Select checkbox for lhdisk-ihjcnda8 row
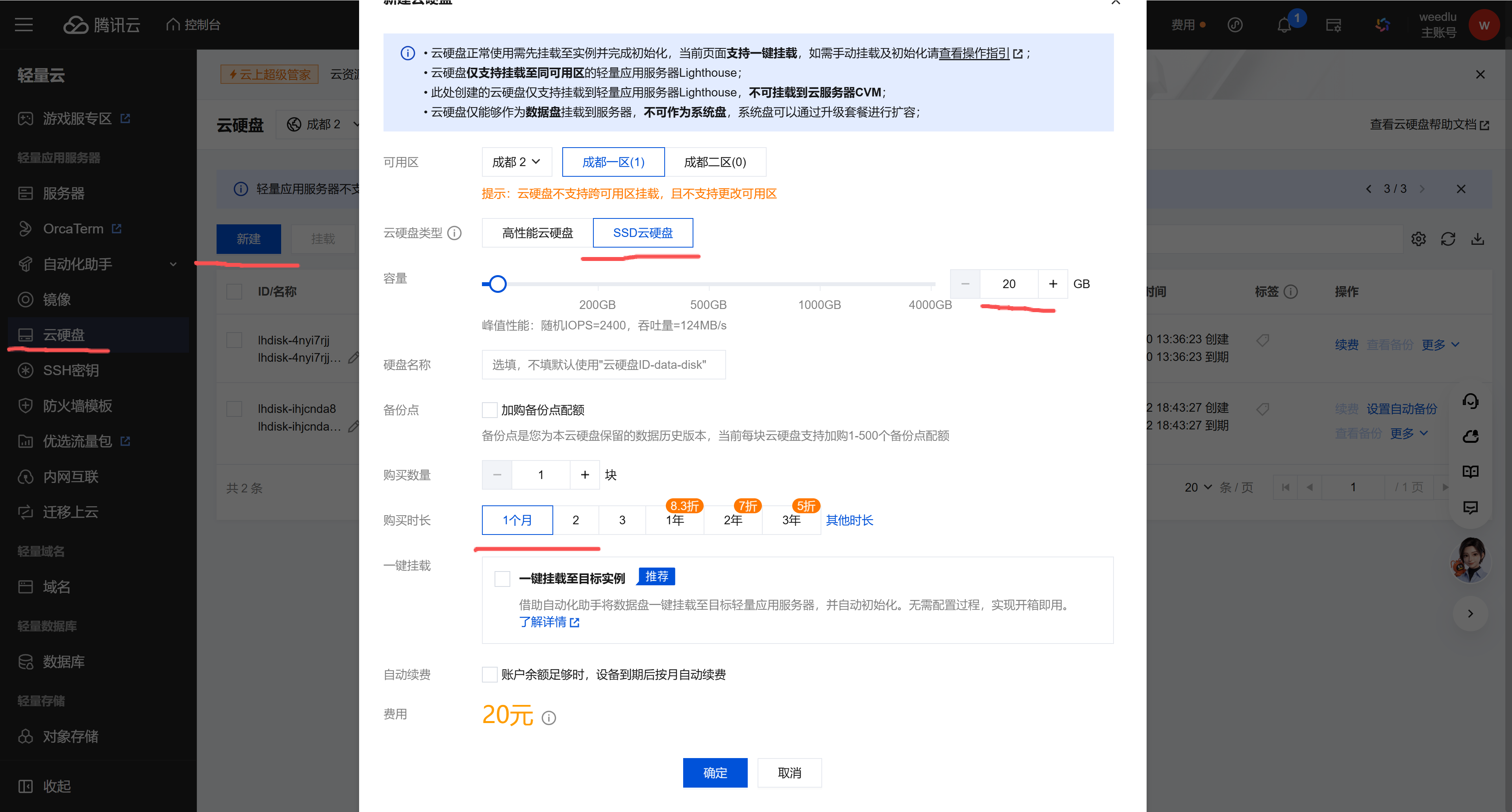The height and width of the screenshot is (812, 1512). point(234,409)
